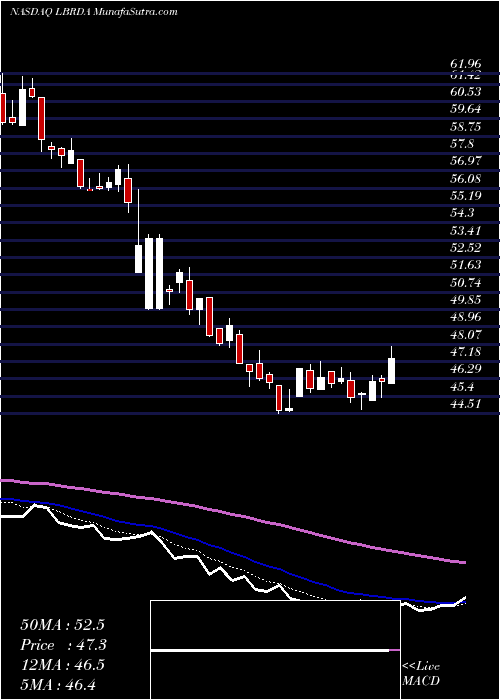Click the MACD inset box
500x700 pixels.
point(275,650)
